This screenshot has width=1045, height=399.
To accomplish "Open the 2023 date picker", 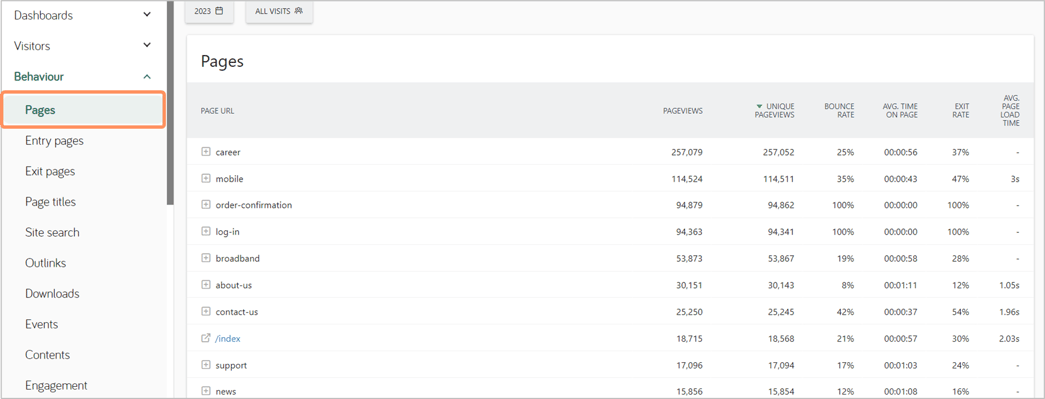I will click(209, 11).
